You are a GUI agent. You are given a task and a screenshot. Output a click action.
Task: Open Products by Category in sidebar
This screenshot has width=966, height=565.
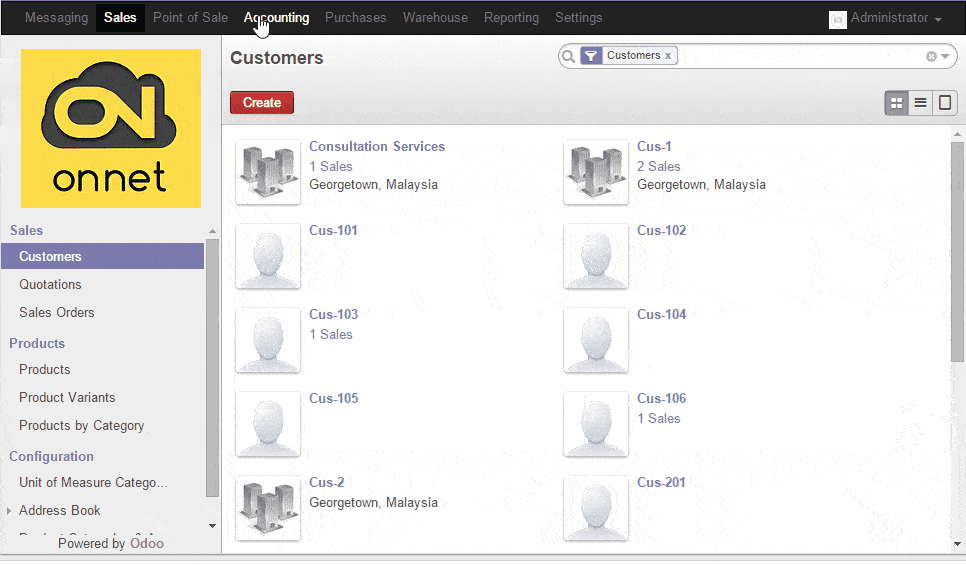(81, 426)
